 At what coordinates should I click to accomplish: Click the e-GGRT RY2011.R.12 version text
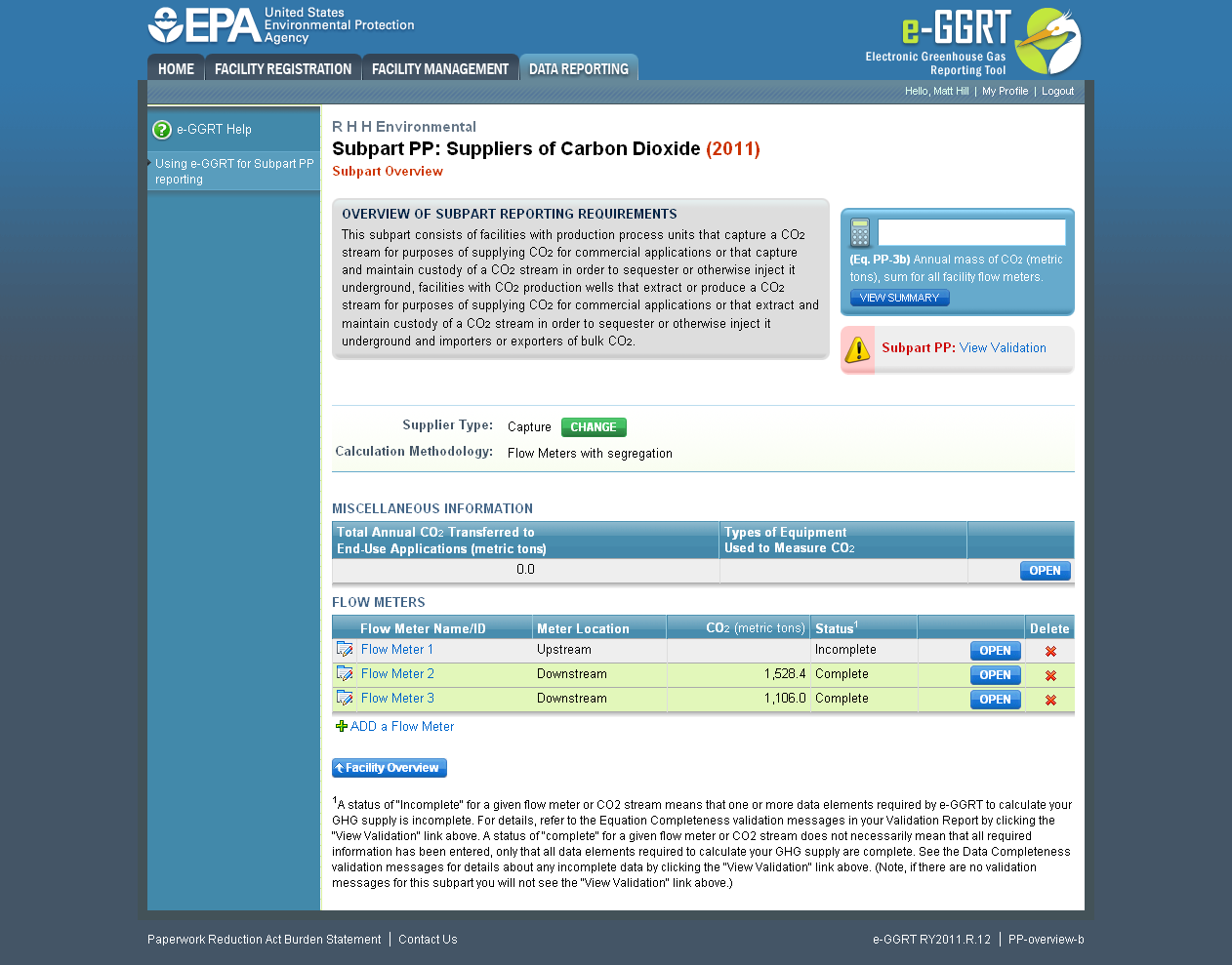click(931, 940)
